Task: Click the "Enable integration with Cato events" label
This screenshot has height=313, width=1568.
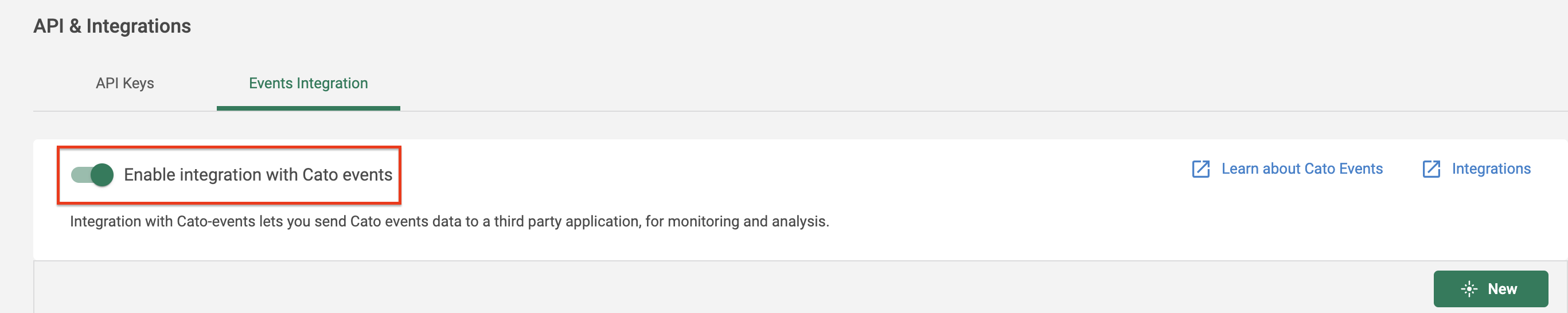Action: click(x=258, y=175)
